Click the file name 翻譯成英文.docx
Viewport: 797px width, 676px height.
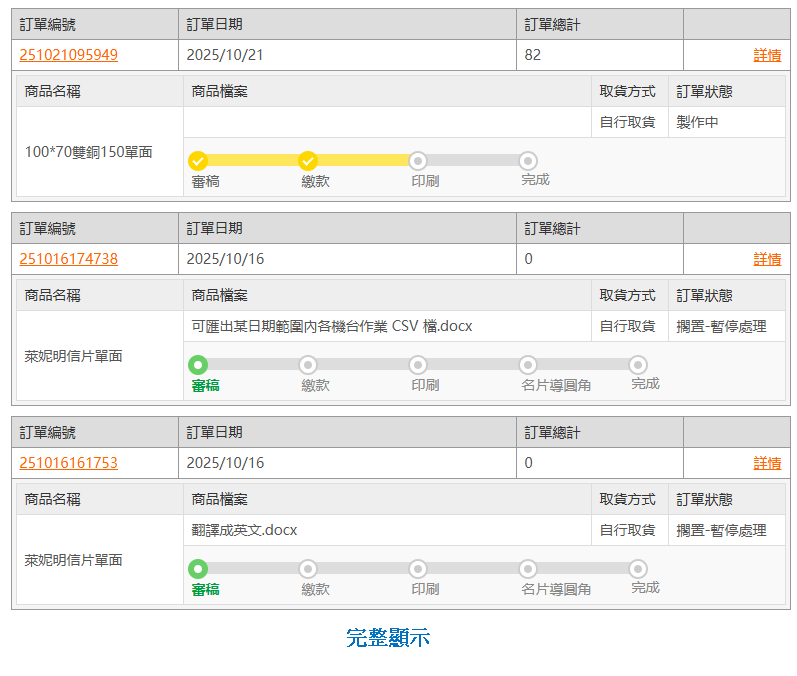244,530
